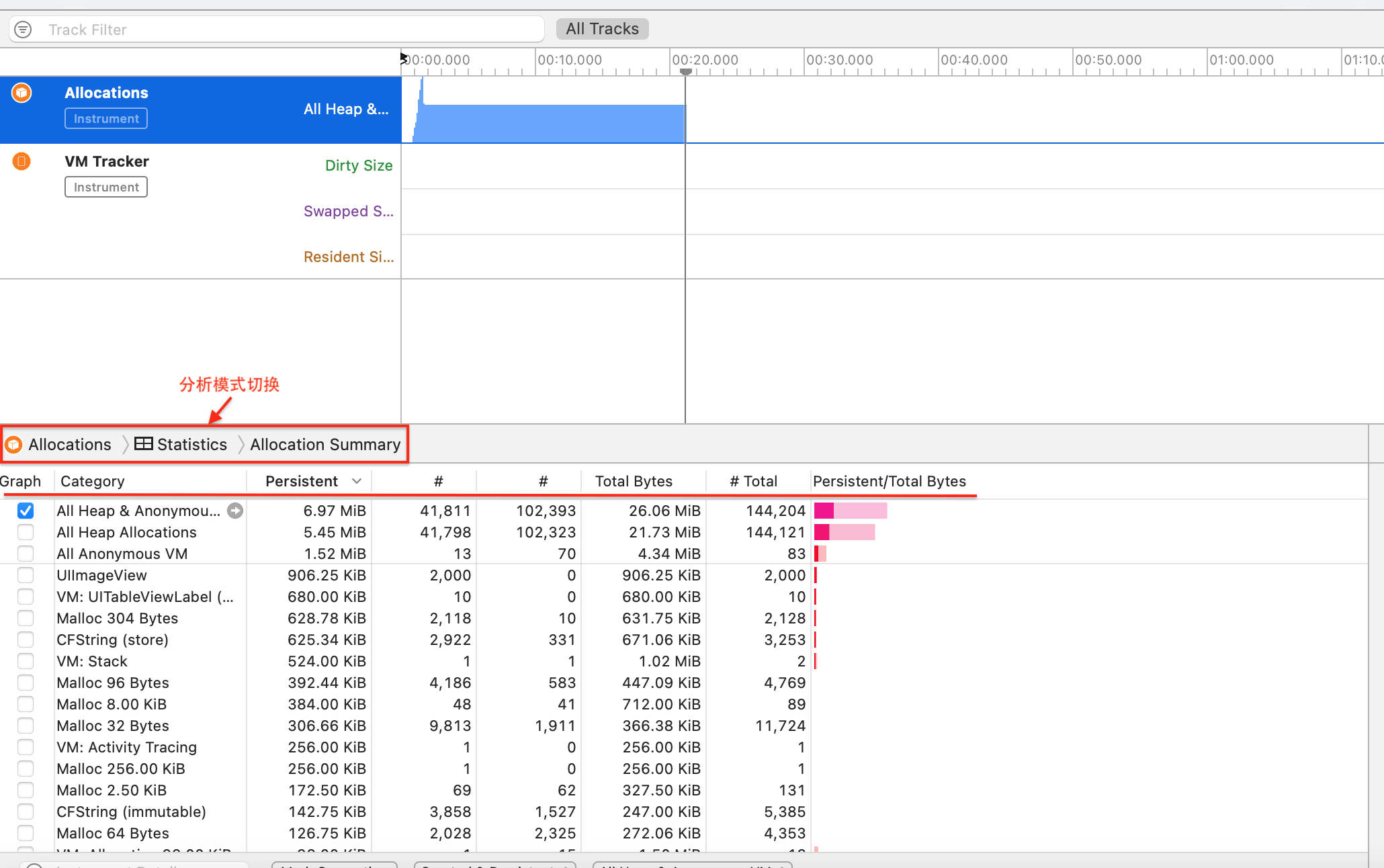This screenshot has width=1384, height=868.
Task: Click the 26.06 MiB total bytes value
Action: 664,511
